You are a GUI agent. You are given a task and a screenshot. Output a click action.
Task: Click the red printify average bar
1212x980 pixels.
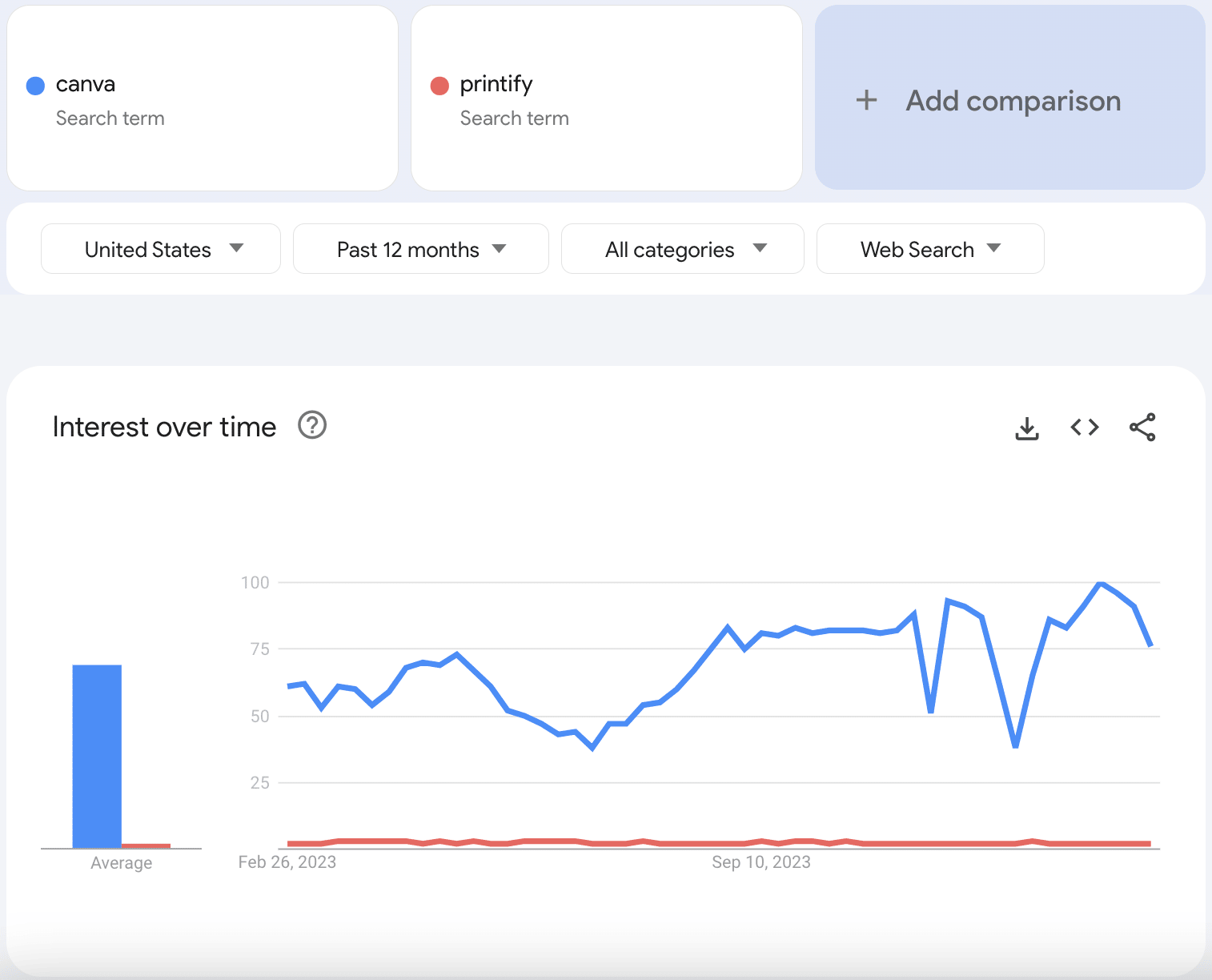coord(146,845)
